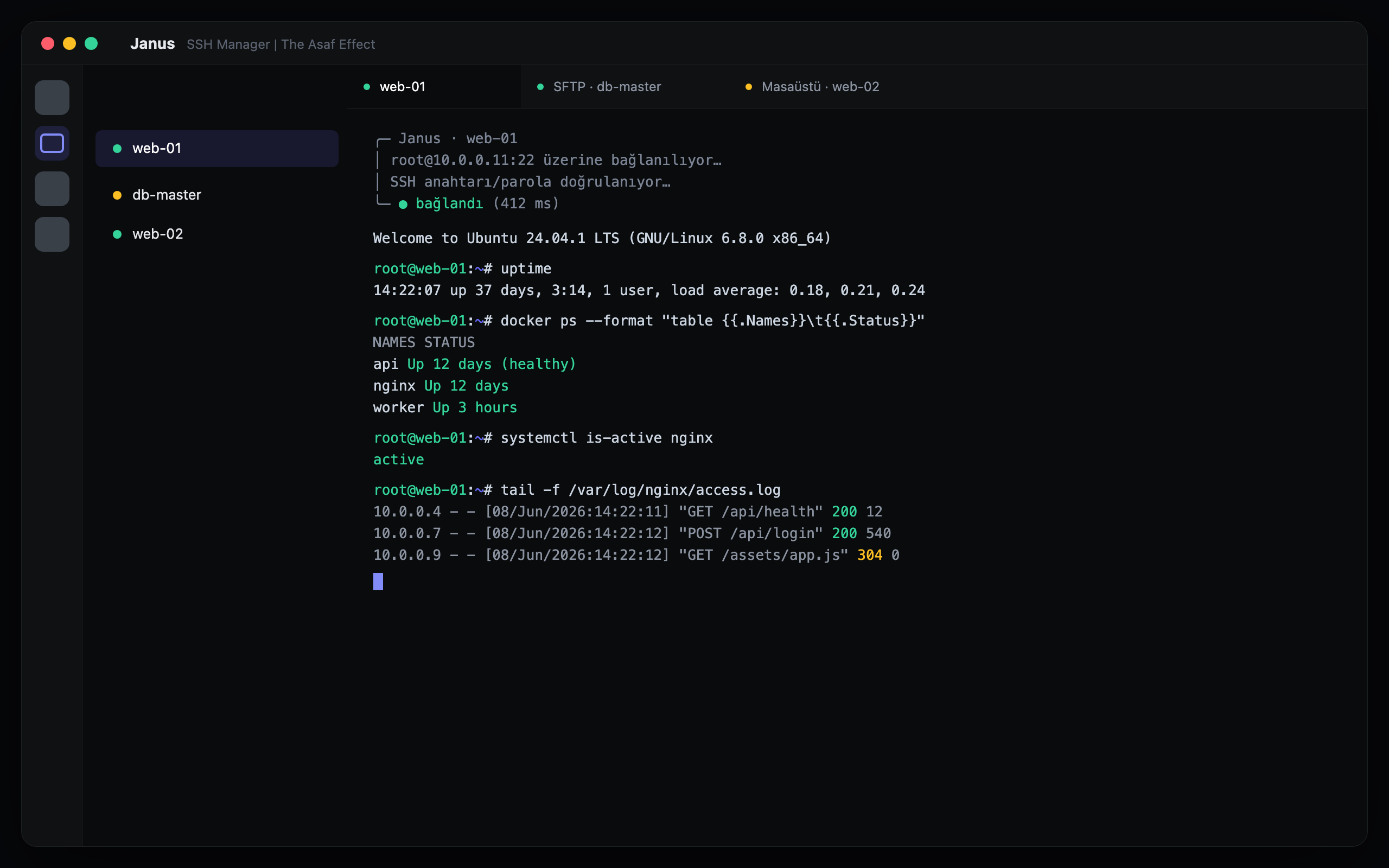Click the docker ps command line
Image resolution: width=1389 pixels, height=868 pixels.
coord(649,321)
